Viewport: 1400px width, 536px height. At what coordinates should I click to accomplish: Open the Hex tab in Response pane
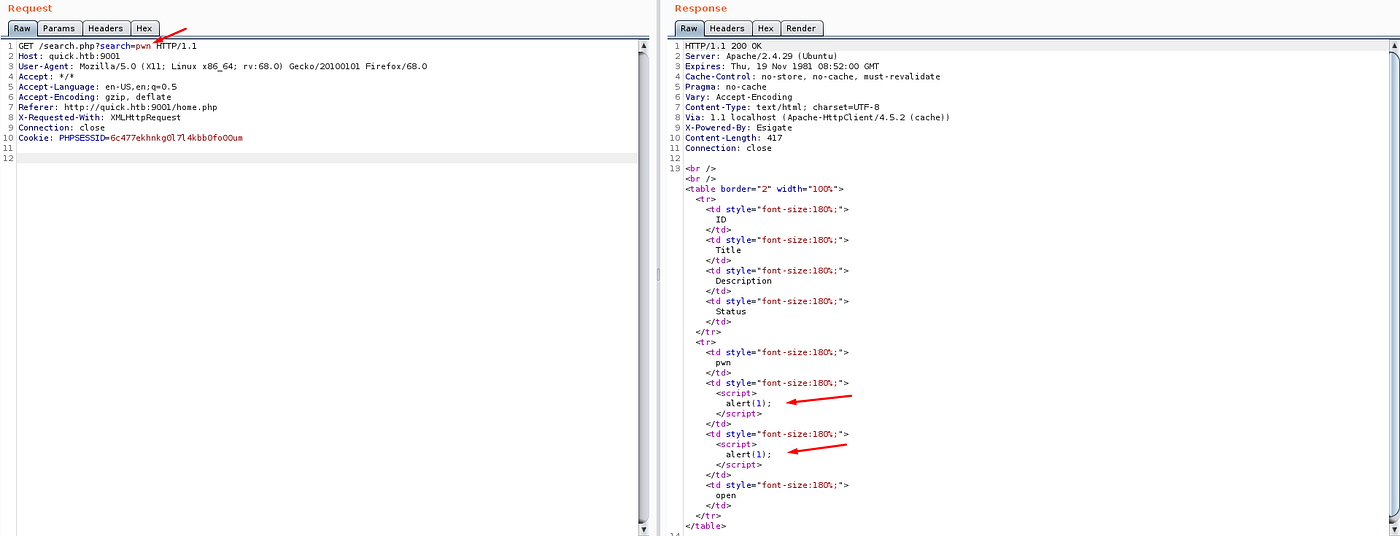(765, 28)
